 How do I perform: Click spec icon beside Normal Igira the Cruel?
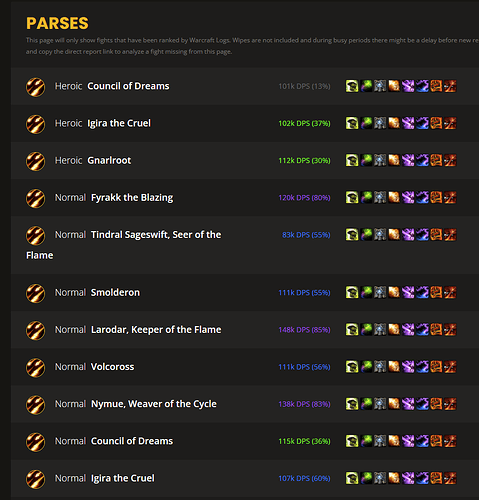[x=35, y=479]
